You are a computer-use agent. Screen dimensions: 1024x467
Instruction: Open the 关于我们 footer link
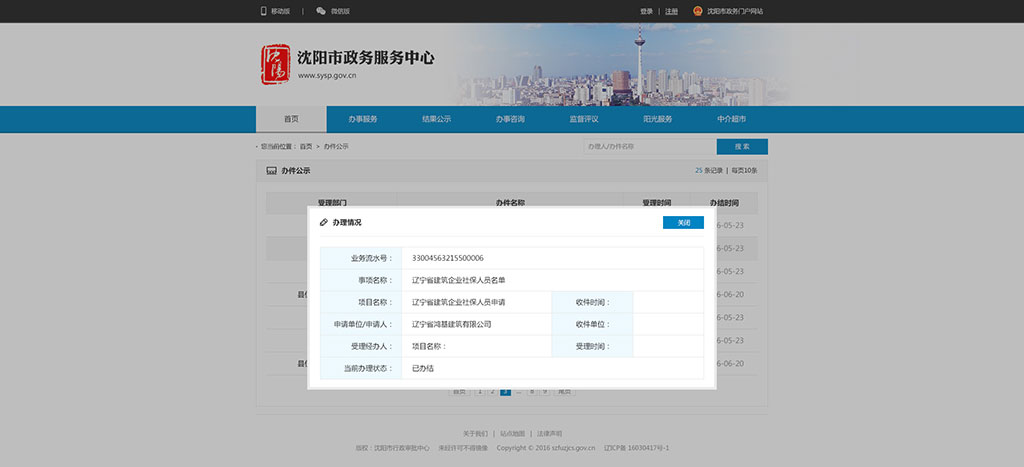coord(475,433)
